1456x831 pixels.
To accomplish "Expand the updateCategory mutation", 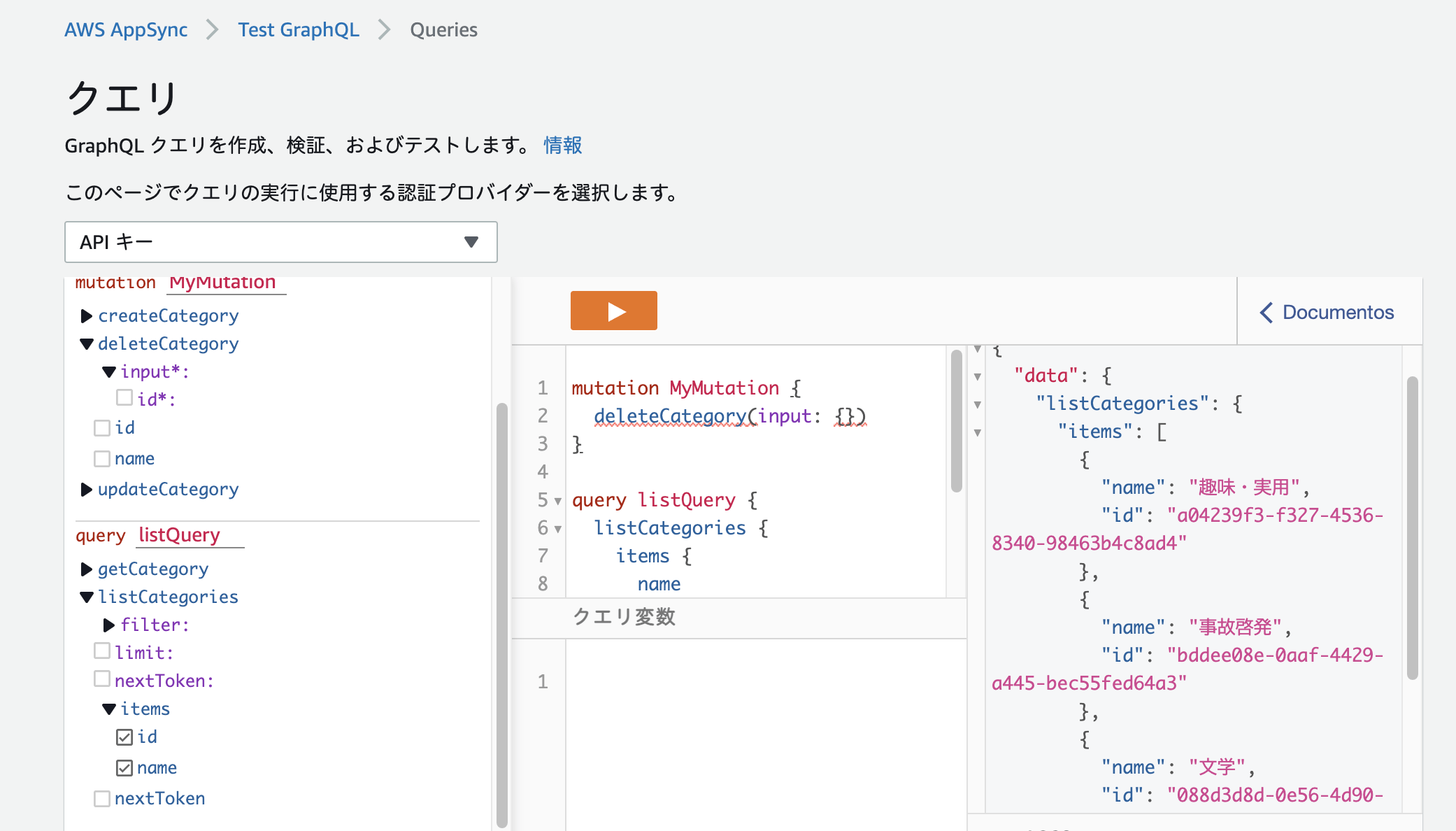I will pyautogui.click(x=87, y=490).
